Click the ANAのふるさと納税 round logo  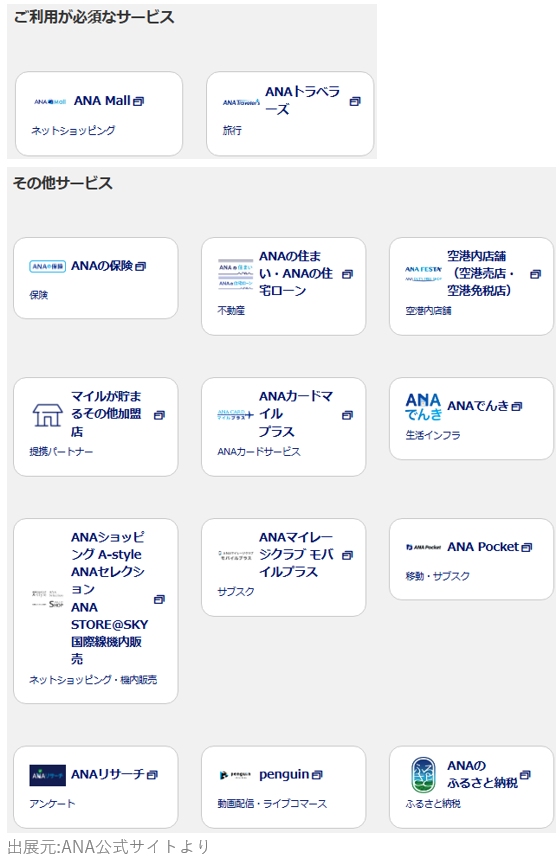point(423,775)
